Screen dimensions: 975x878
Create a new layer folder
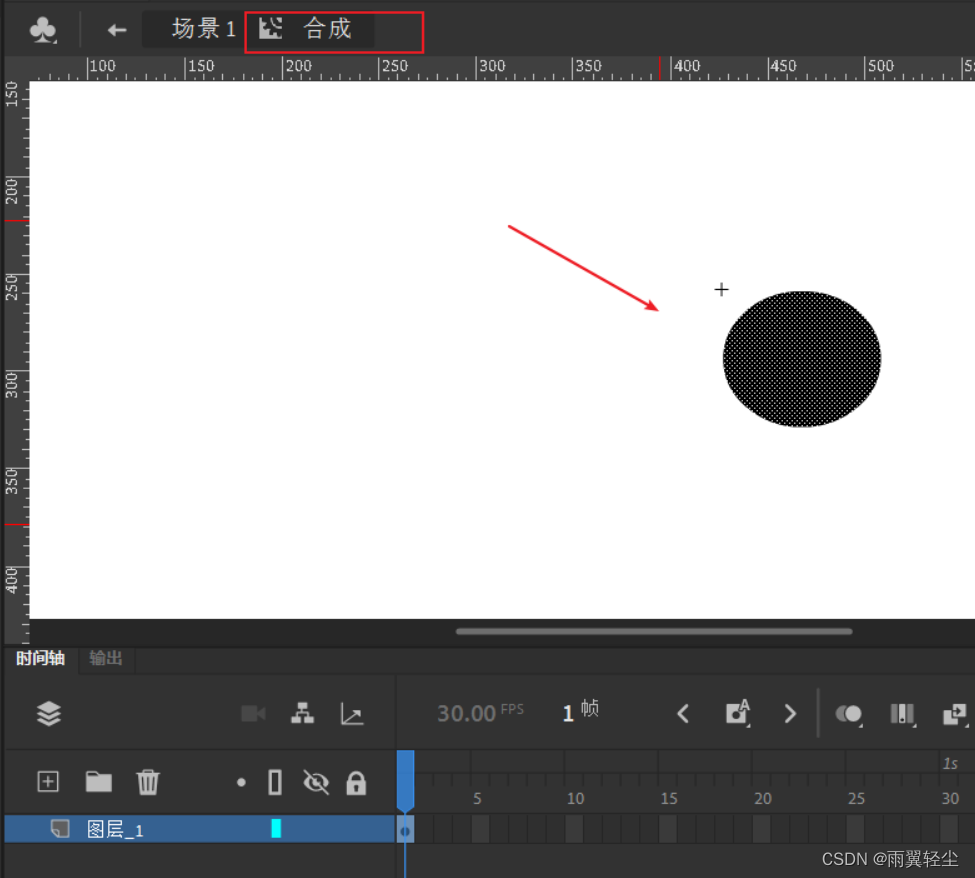coord(98,781)
